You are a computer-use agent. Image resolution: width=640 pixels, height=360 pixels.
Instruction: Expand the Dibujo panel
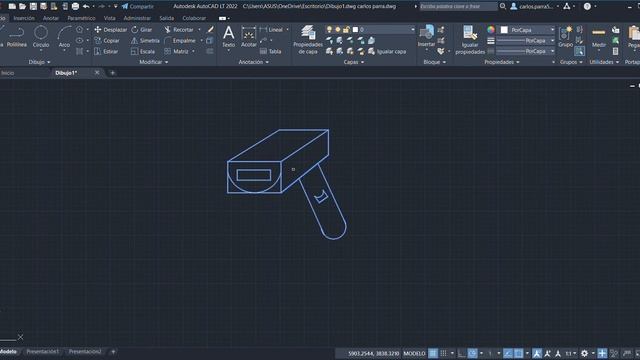(39, 62)
